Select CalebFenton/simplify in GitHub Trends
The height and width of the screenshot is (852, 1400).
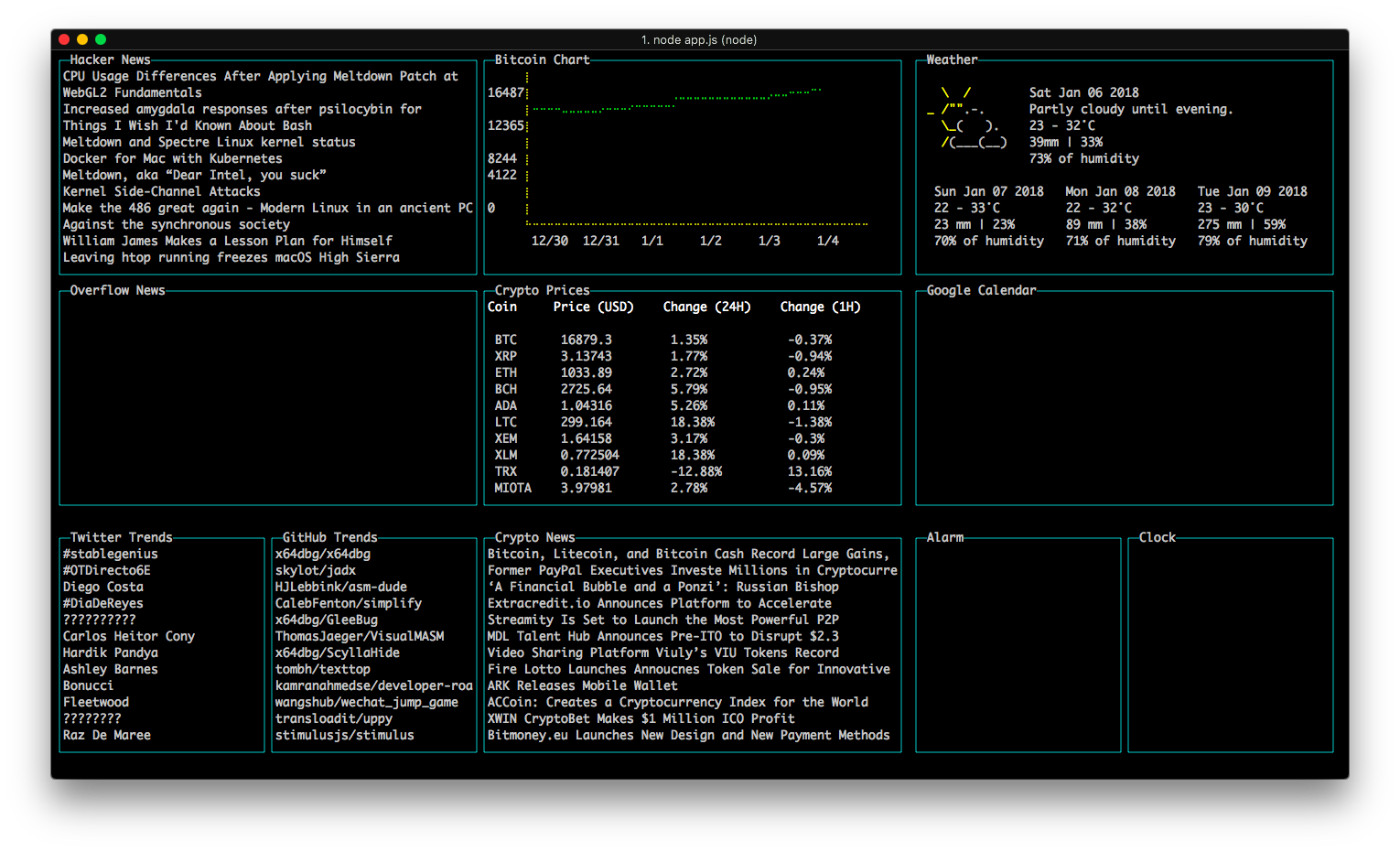(x=348, y=603)
